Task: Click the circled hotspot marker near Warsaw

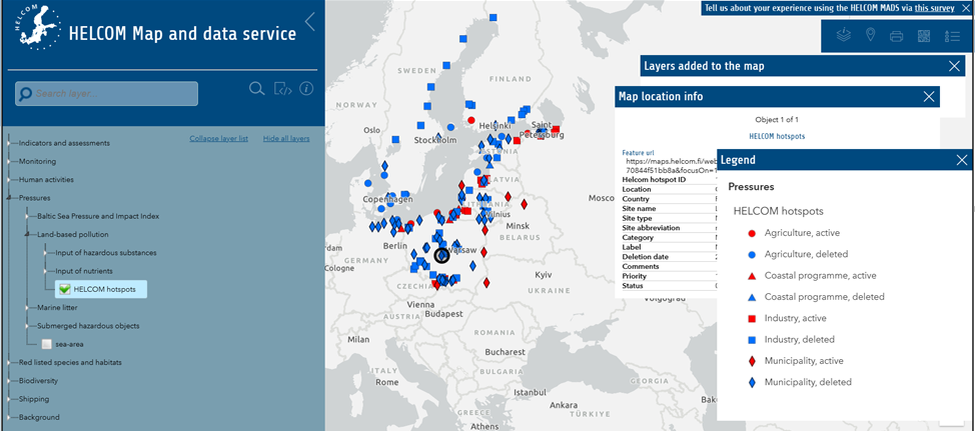Action: pyautogui.click(x=441, y=255)
